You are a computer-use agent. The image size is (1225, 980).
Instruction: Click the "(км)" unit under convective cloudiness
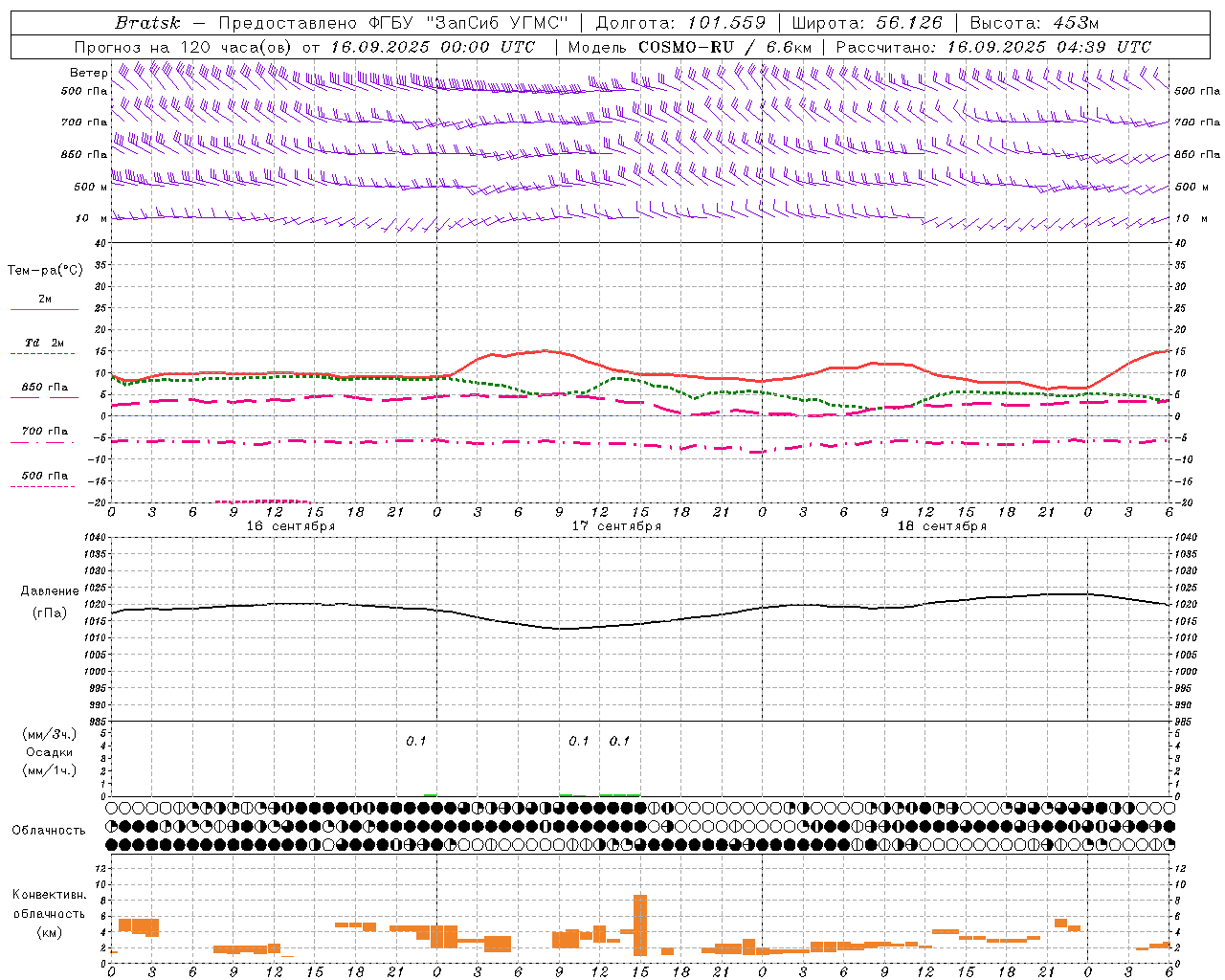[x=50, y=932]
